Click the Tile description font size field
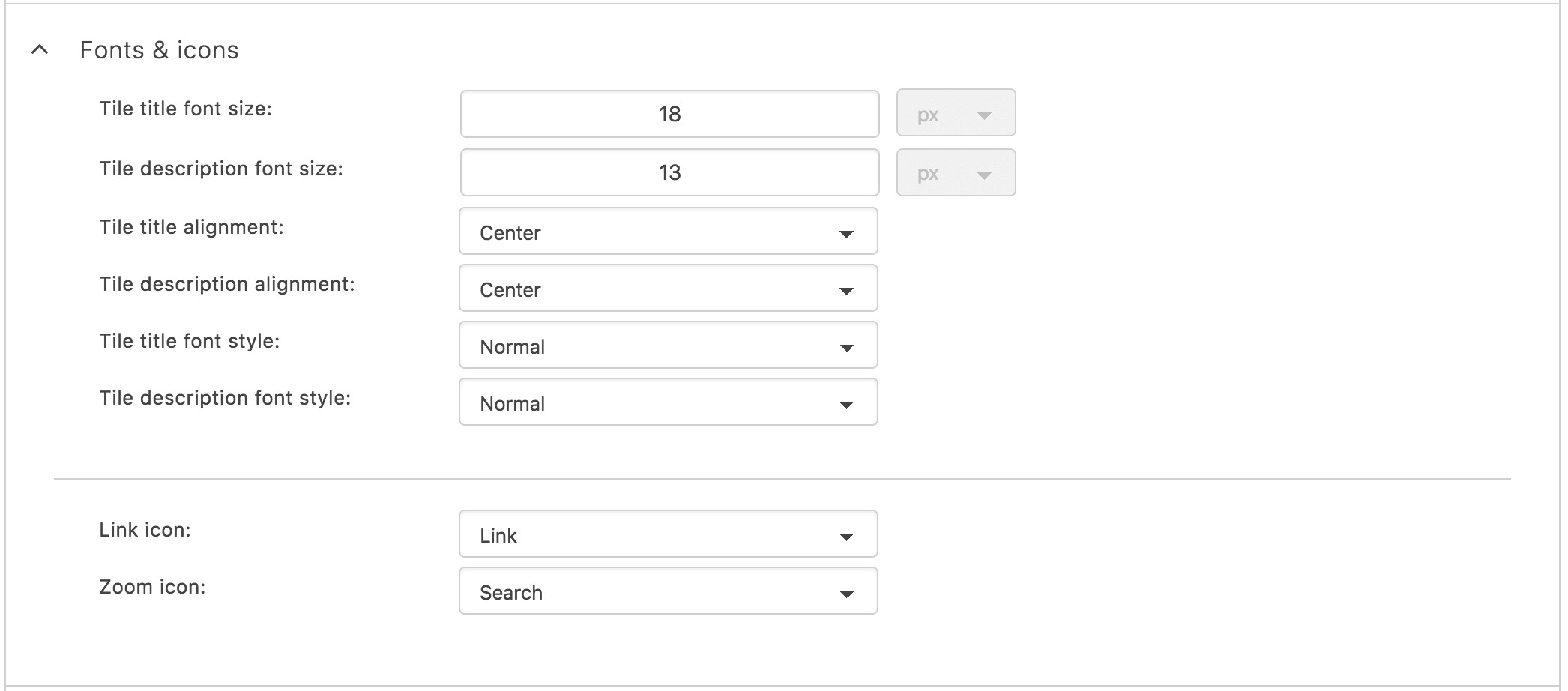Viewport: 1568px width, 691px height. (x=669, y=172)
